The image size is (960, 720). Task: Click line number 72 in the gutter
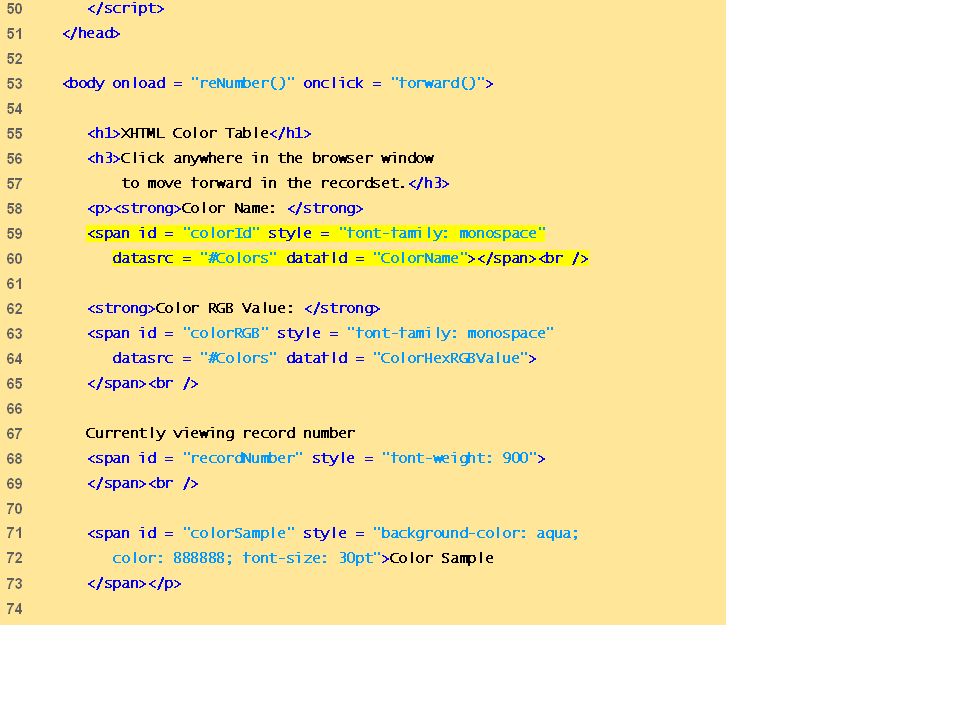tap(14, 558)
